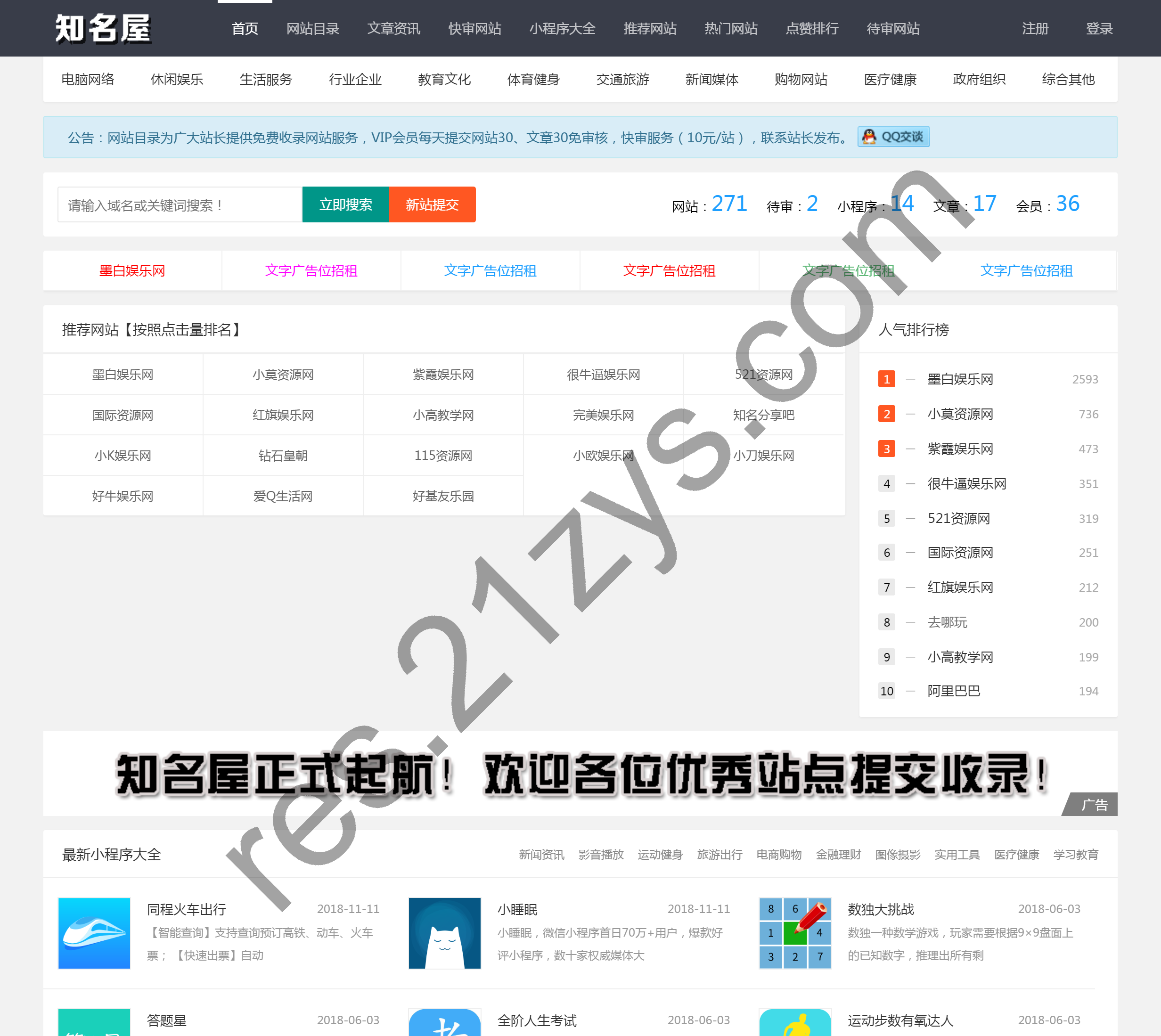Open 阿里巴巴 in the popularity ranking
This screenshot has width=1161, height=1036.
click(954, 691)
